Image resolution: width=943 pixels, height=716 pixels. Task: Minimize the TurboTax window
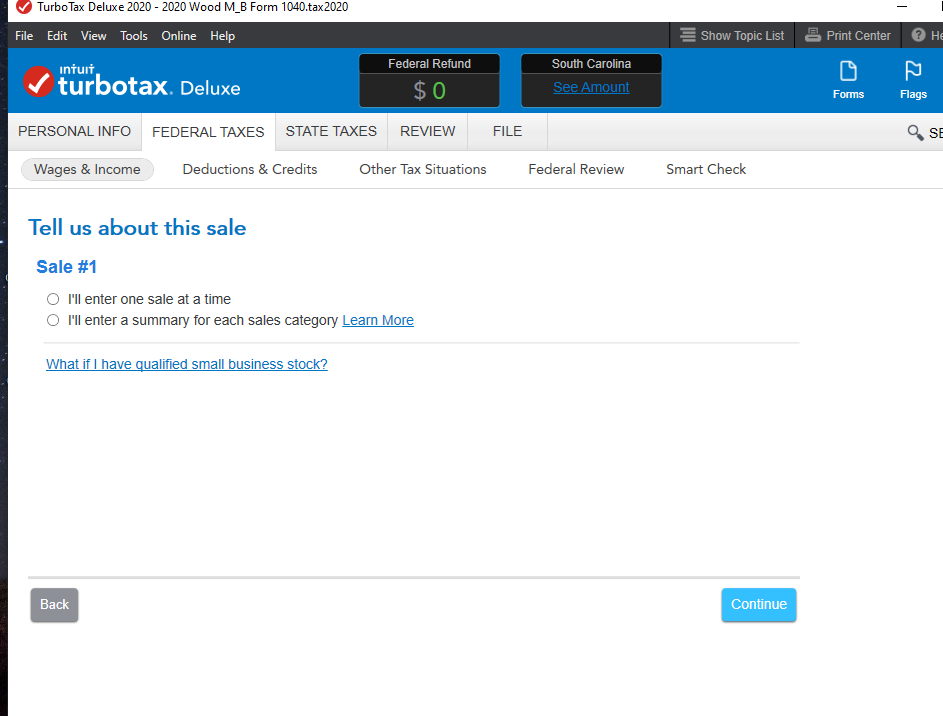coord(902,7)
